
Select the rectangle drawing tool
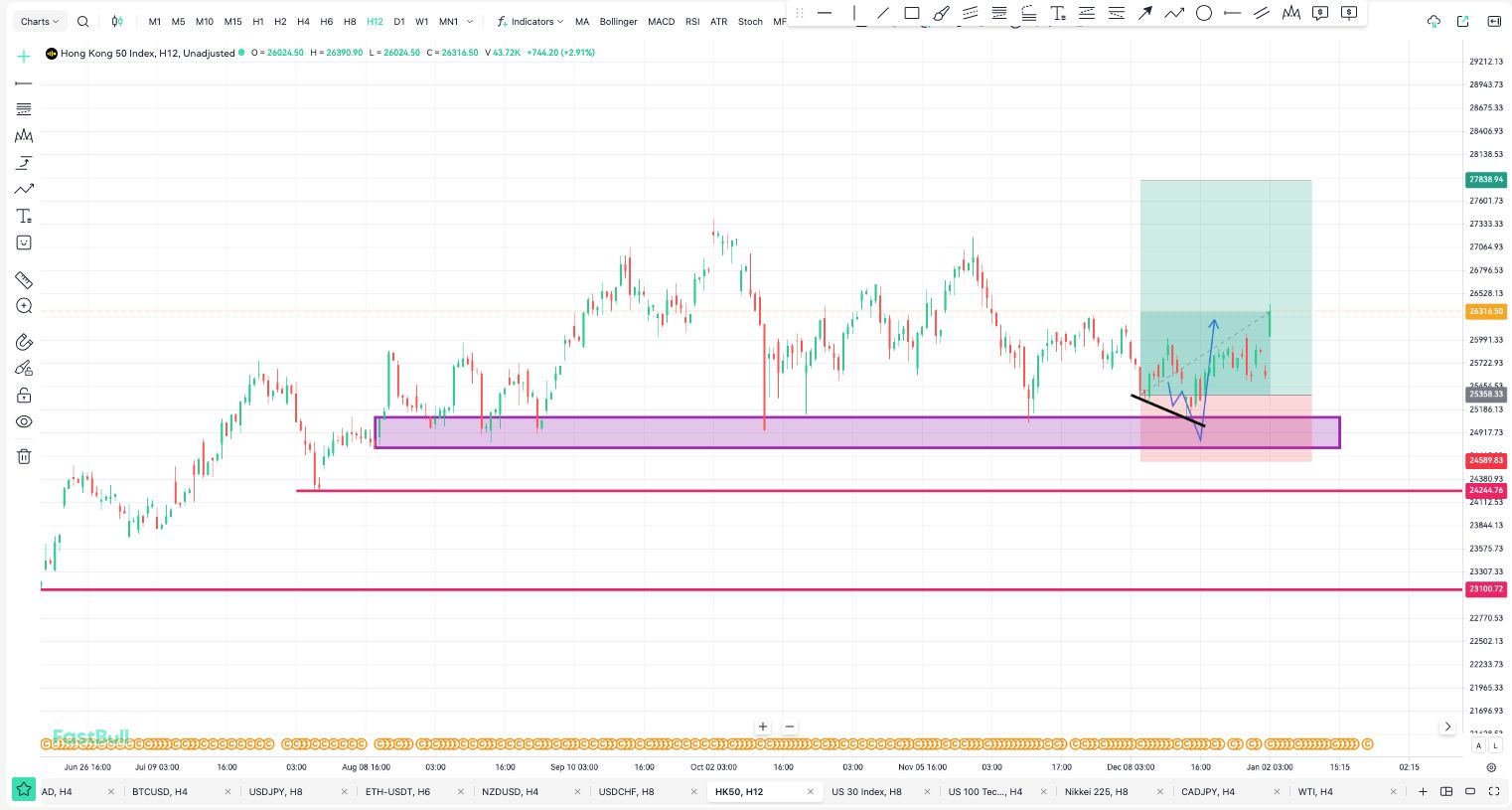pos(911,14)
